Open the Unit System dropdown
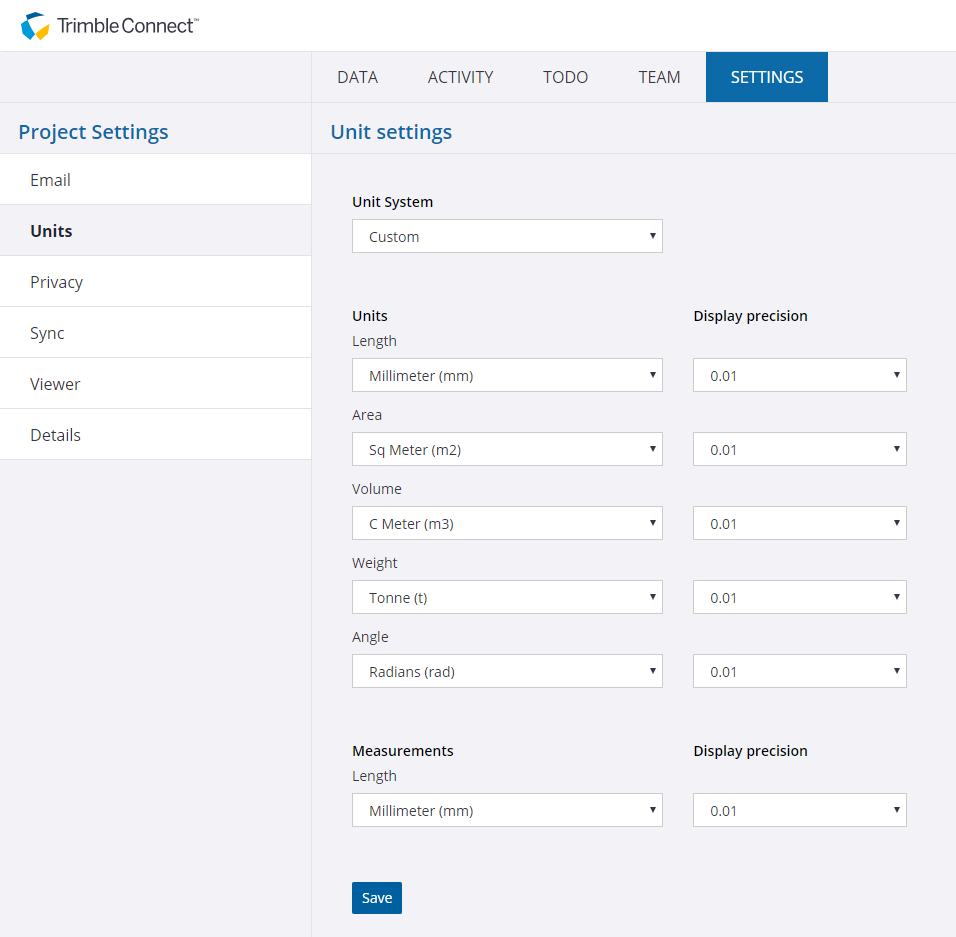 pos(507,236)
